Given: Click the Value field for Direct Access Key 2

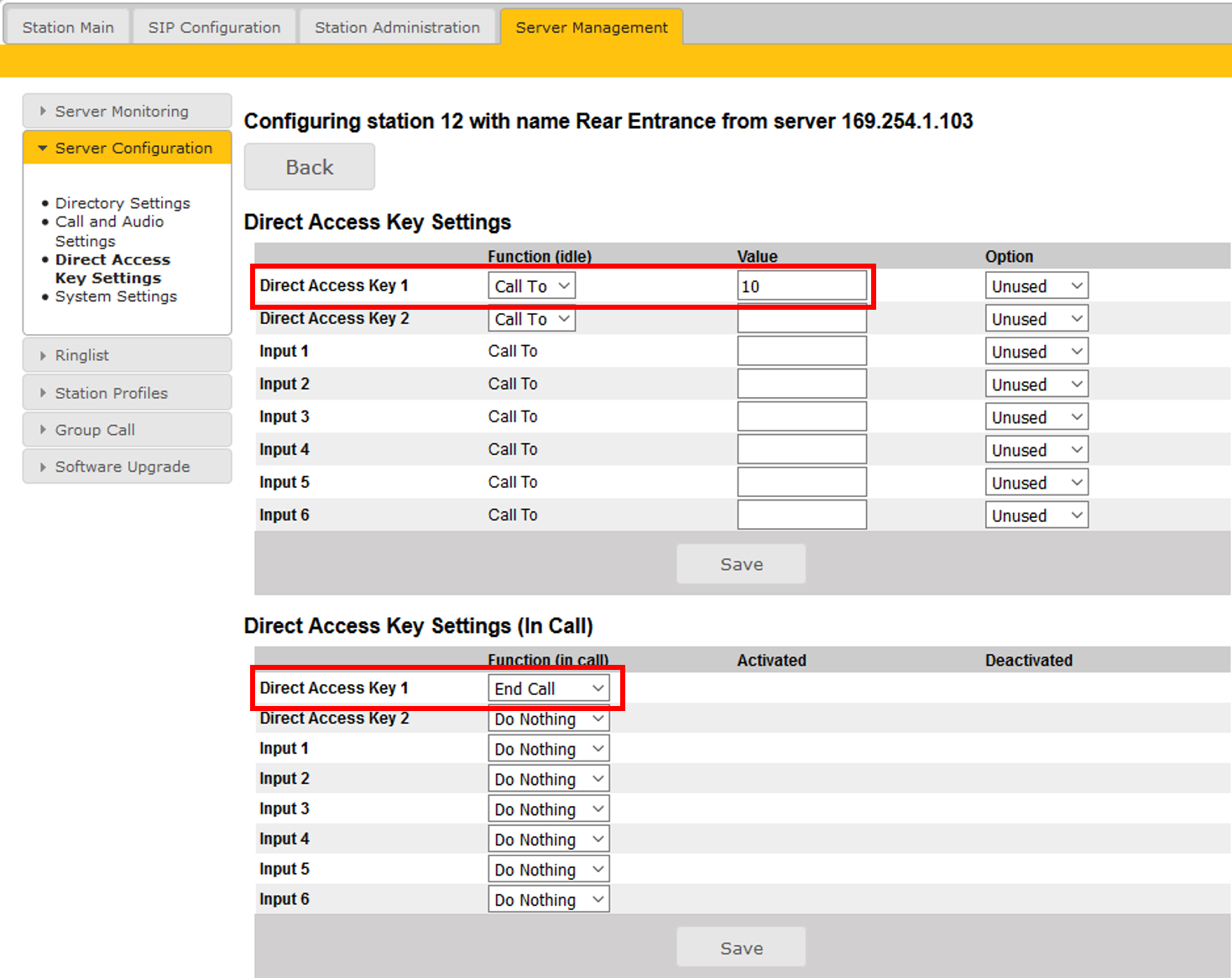Looking at the screenshot, I should click(801, 320).
